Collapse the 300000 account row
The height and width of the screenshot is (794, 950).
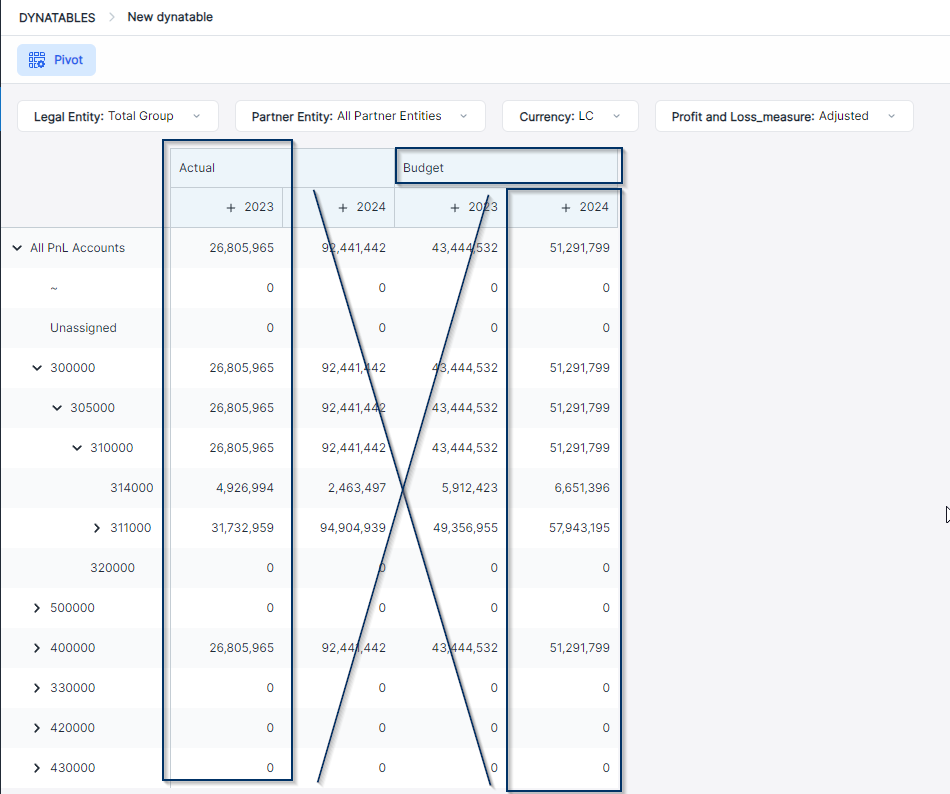(37, 368)
